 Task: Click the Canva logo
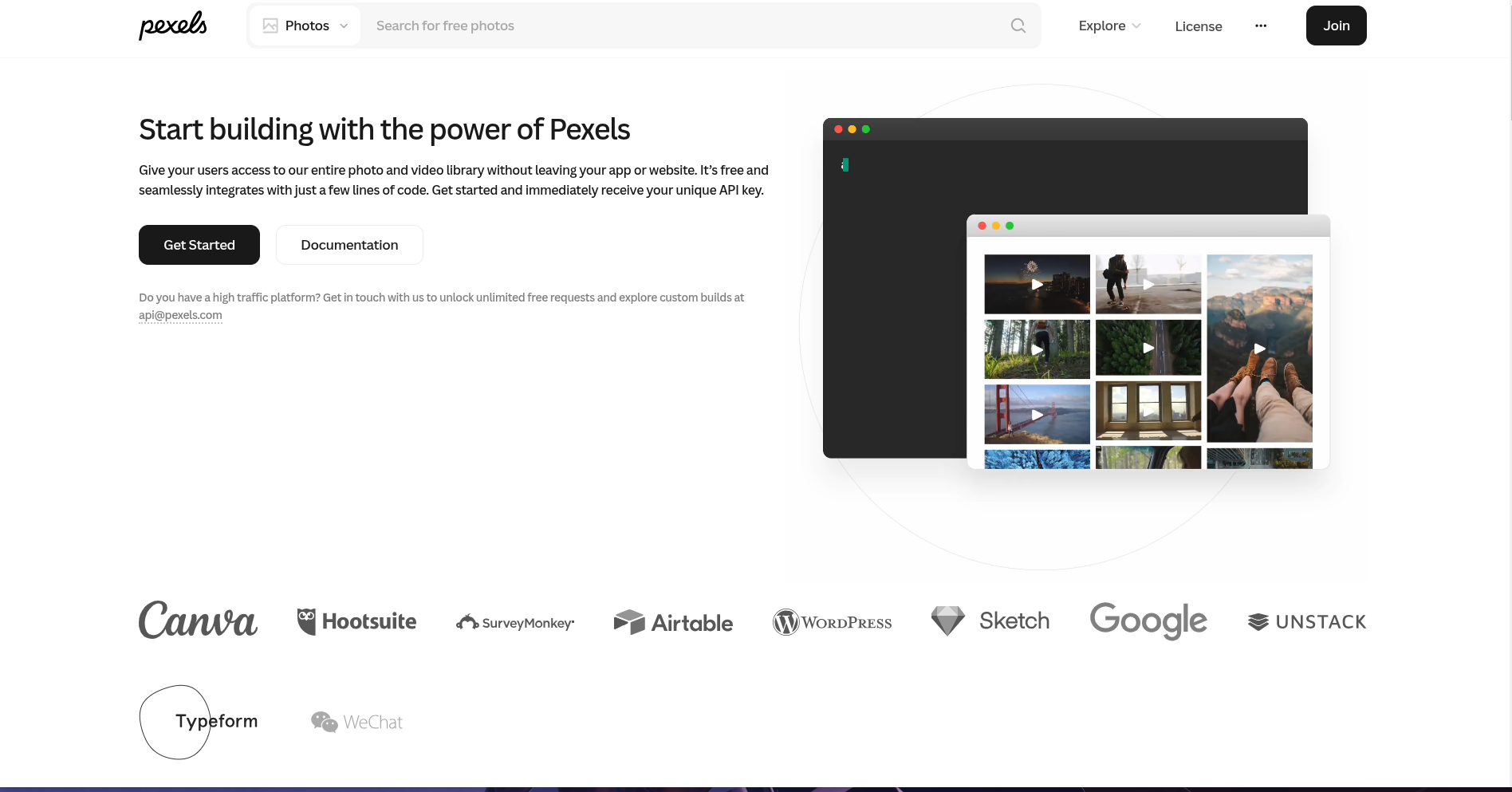coord(198,621)
